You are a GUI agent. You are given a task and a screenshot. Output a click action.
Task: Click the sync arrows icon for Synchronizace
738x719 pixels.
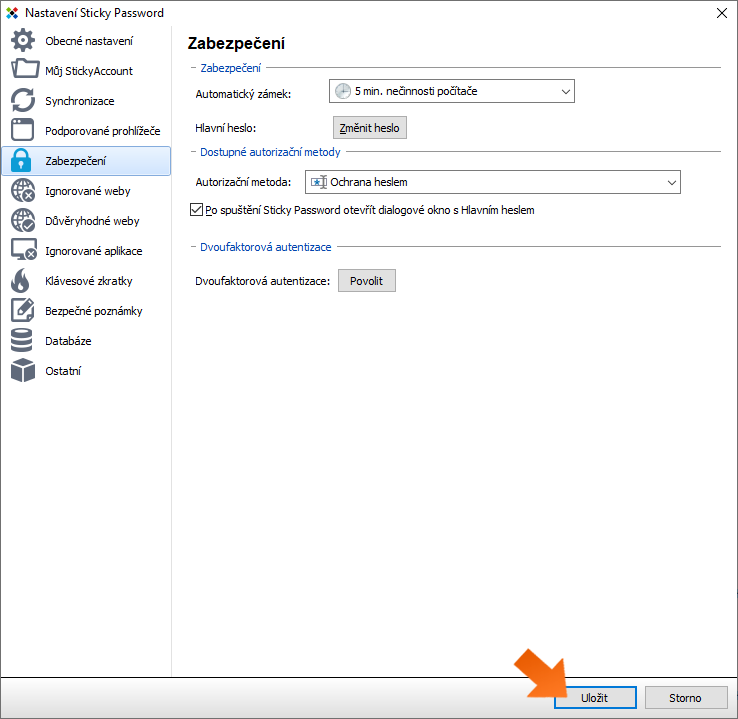click(23, 100)
